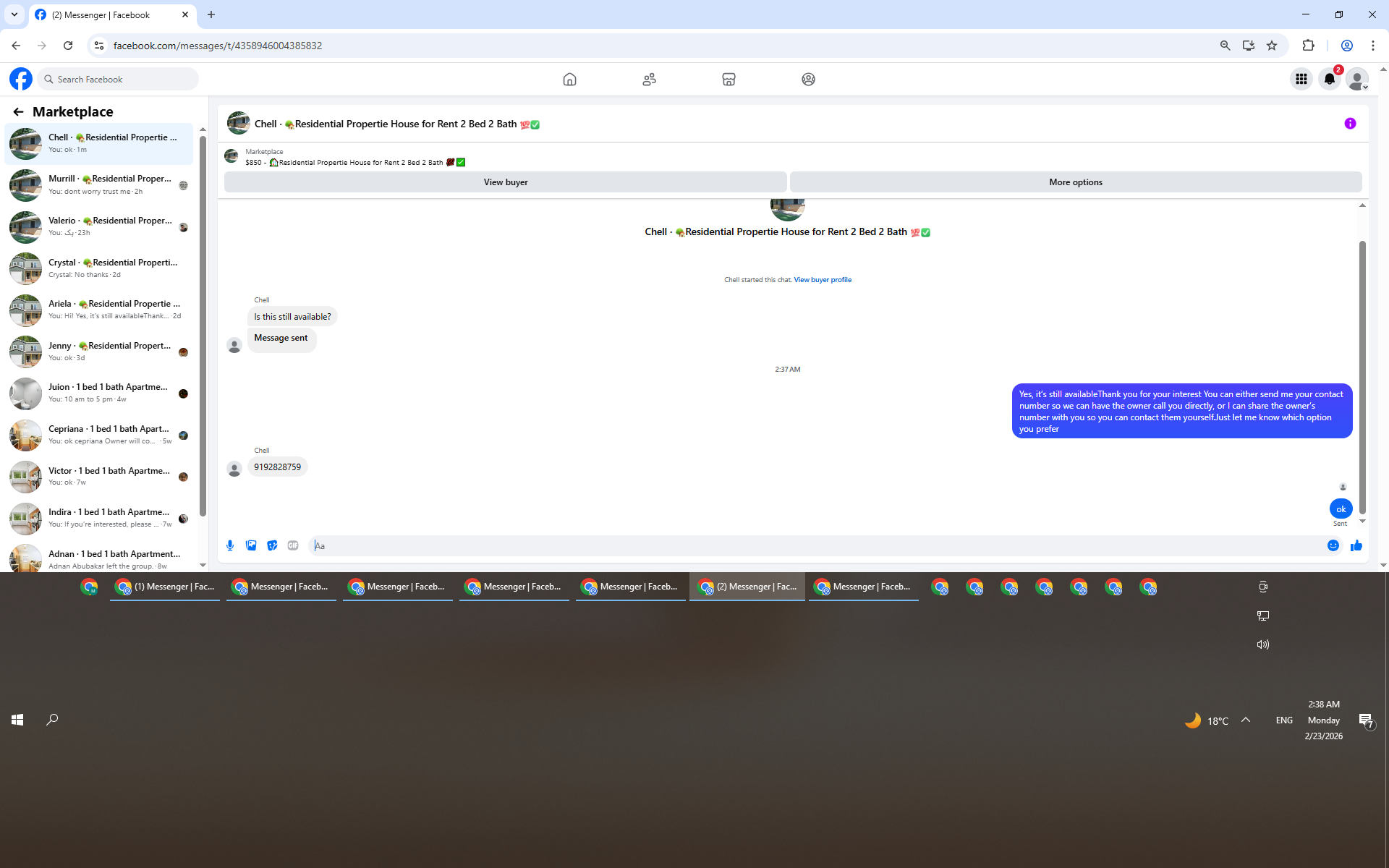
Task: Open the conversation information icon
Action: [x=1350, y=124]
